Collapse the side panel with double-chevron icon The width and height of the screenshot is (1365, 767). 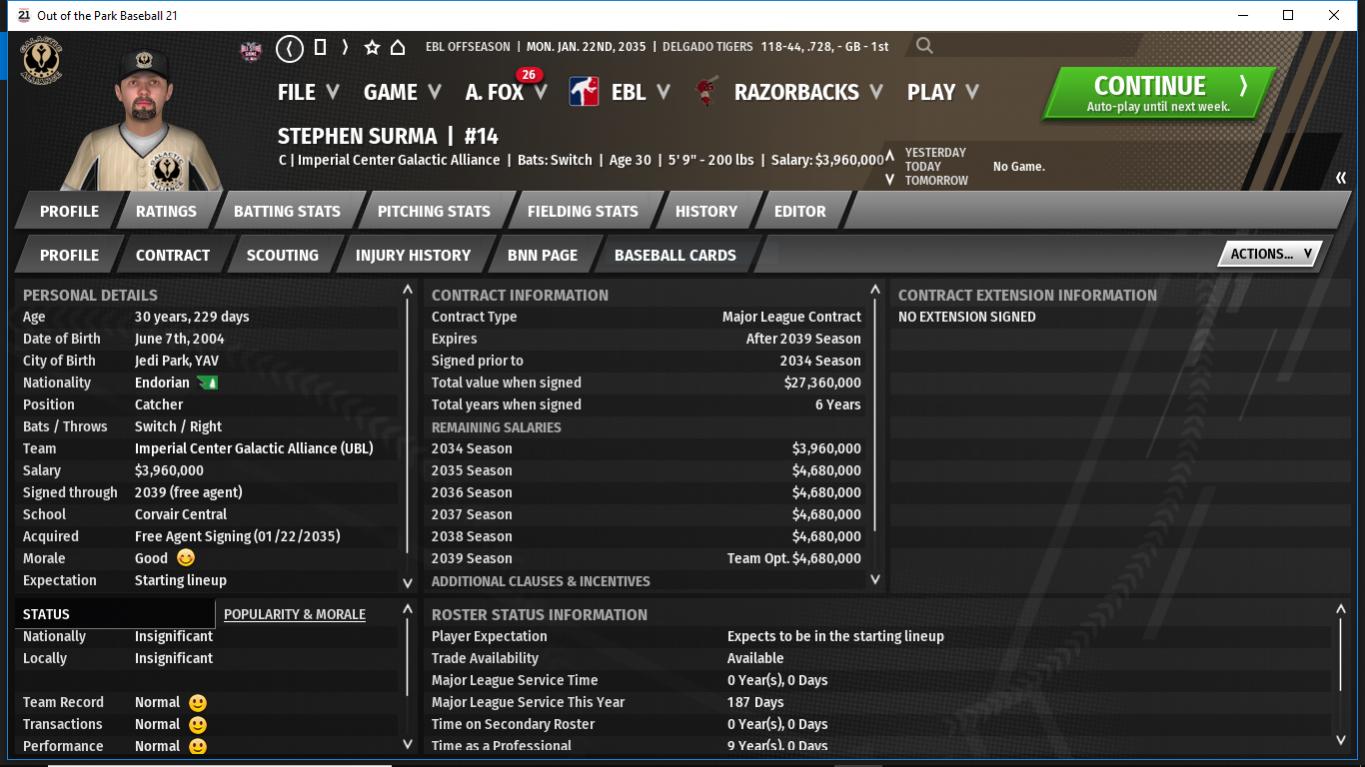point(1341,178)
